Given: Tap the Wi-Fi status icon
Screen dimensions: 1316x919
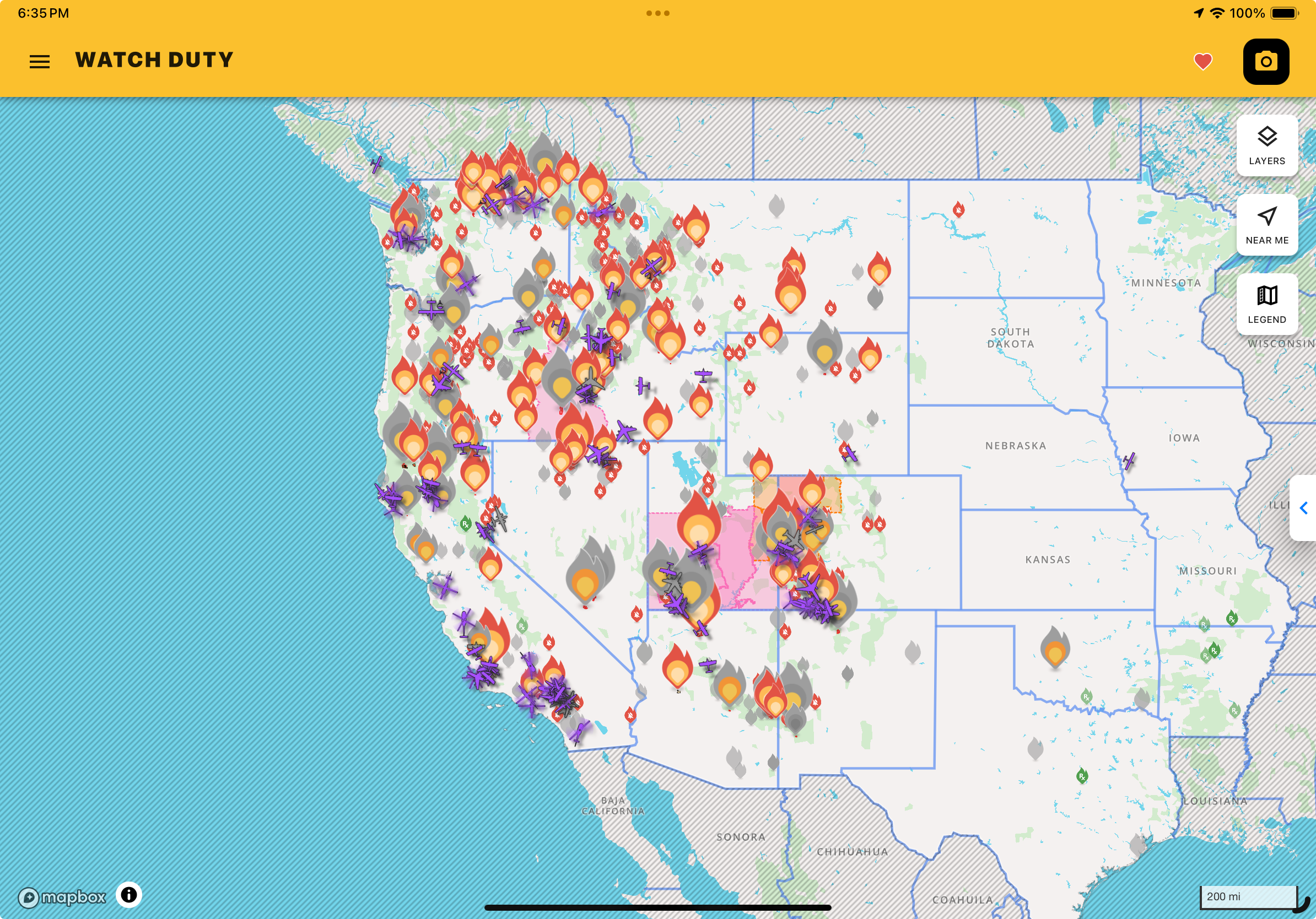Looking at the screenshot, I should point(1217,13).
